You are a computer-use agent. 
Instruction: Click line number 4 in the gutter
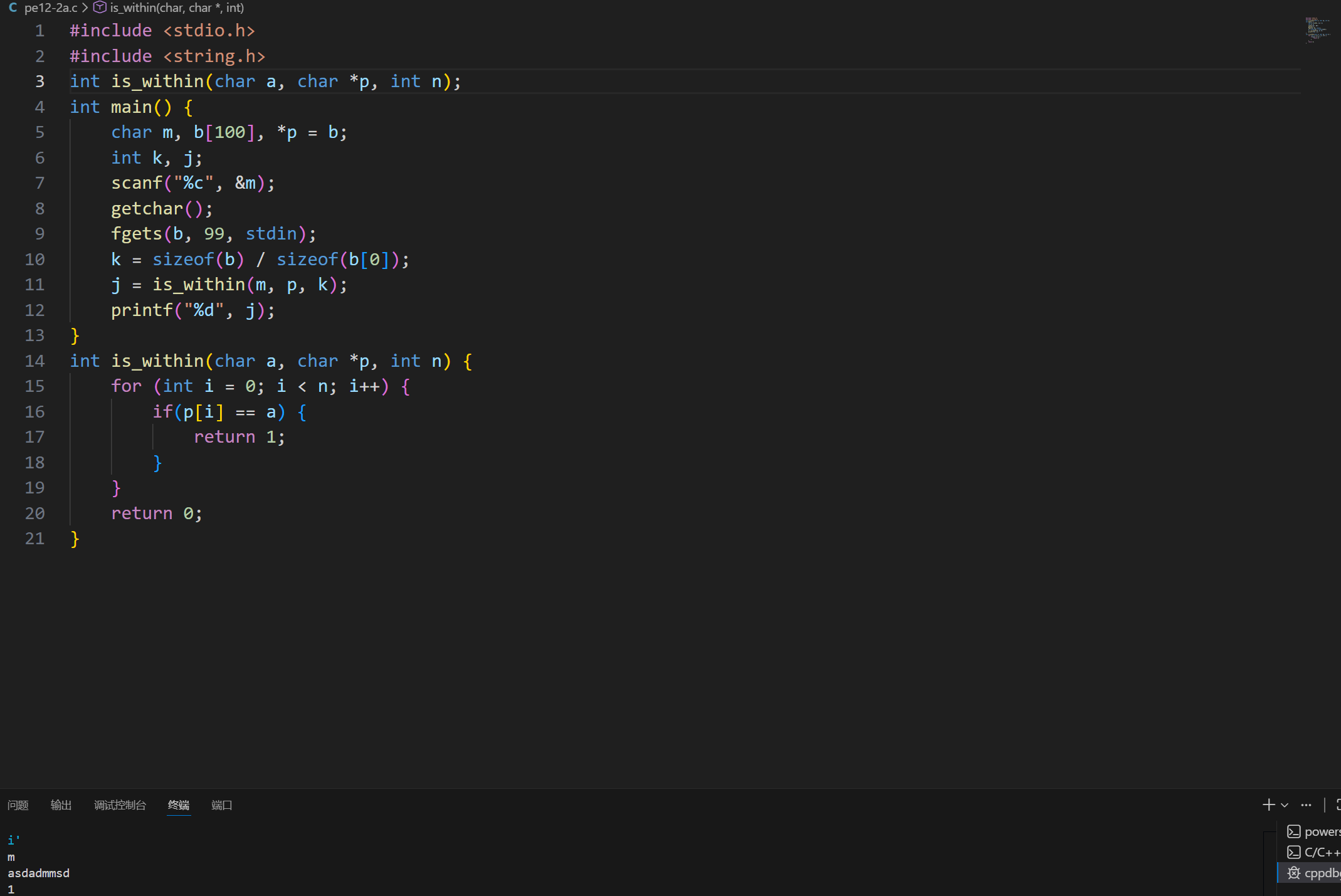pyautogui.click(x=39, y=107)
